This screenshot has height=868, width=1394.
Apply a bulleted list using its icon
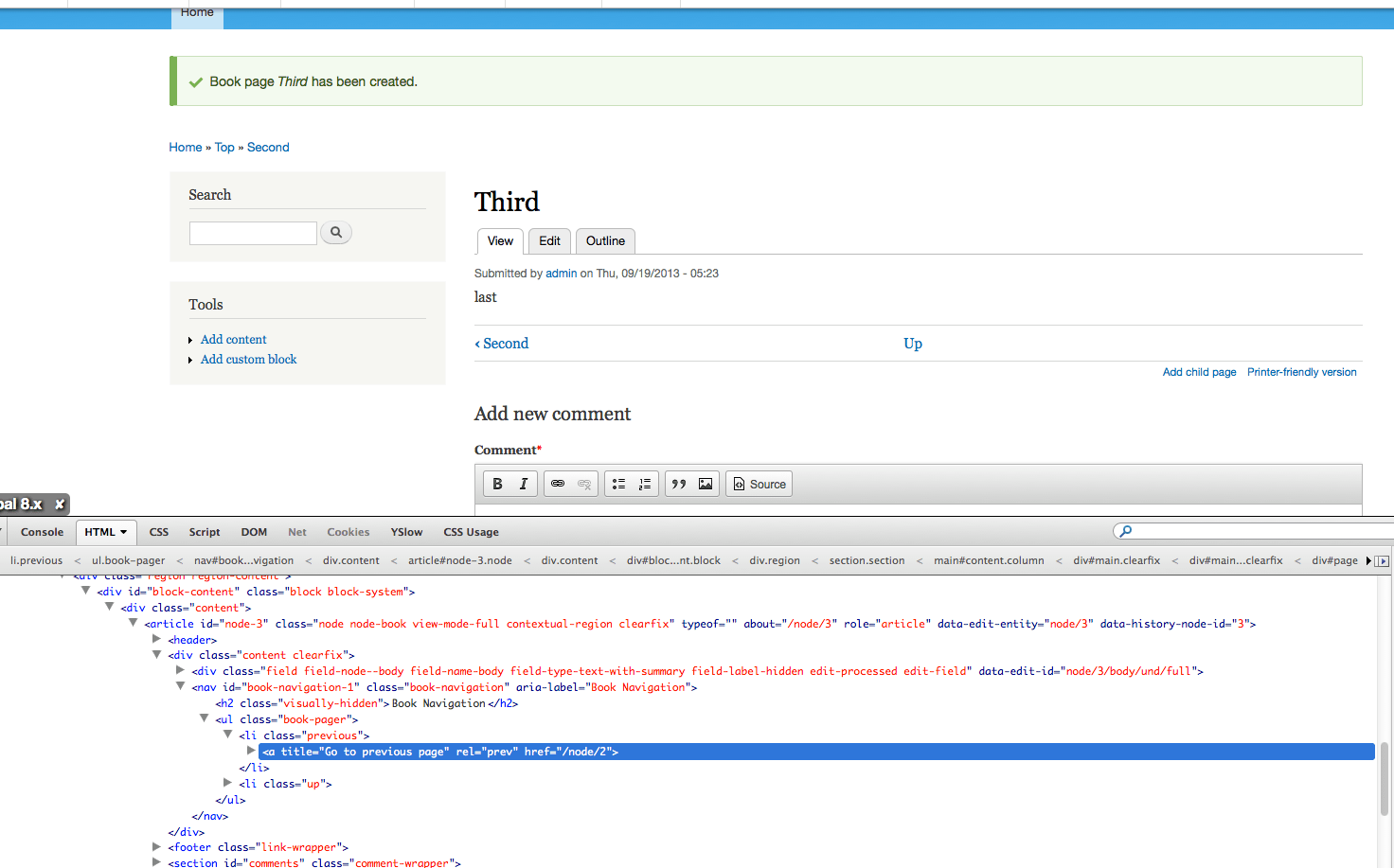[618, 484]
